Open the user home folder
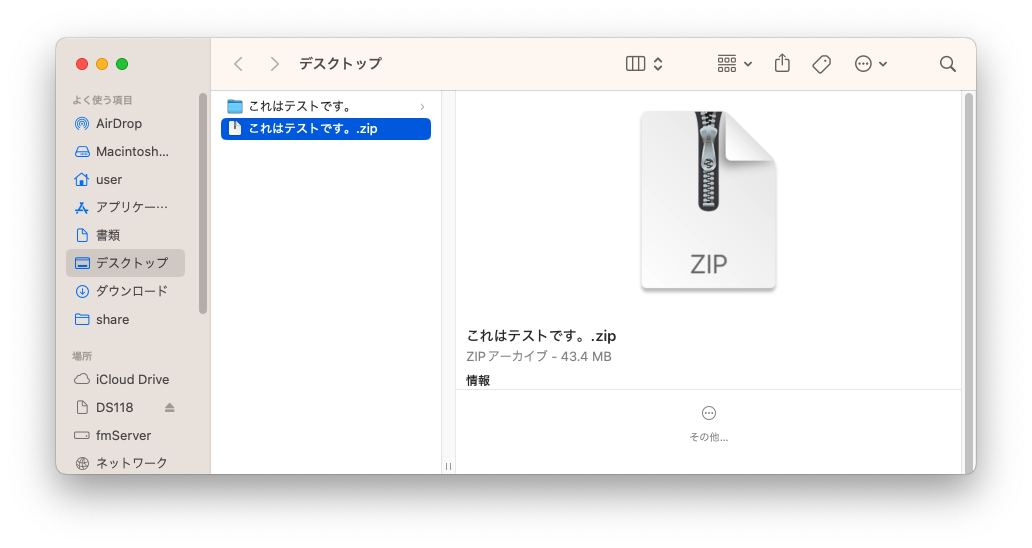 [x=125, y=180]
